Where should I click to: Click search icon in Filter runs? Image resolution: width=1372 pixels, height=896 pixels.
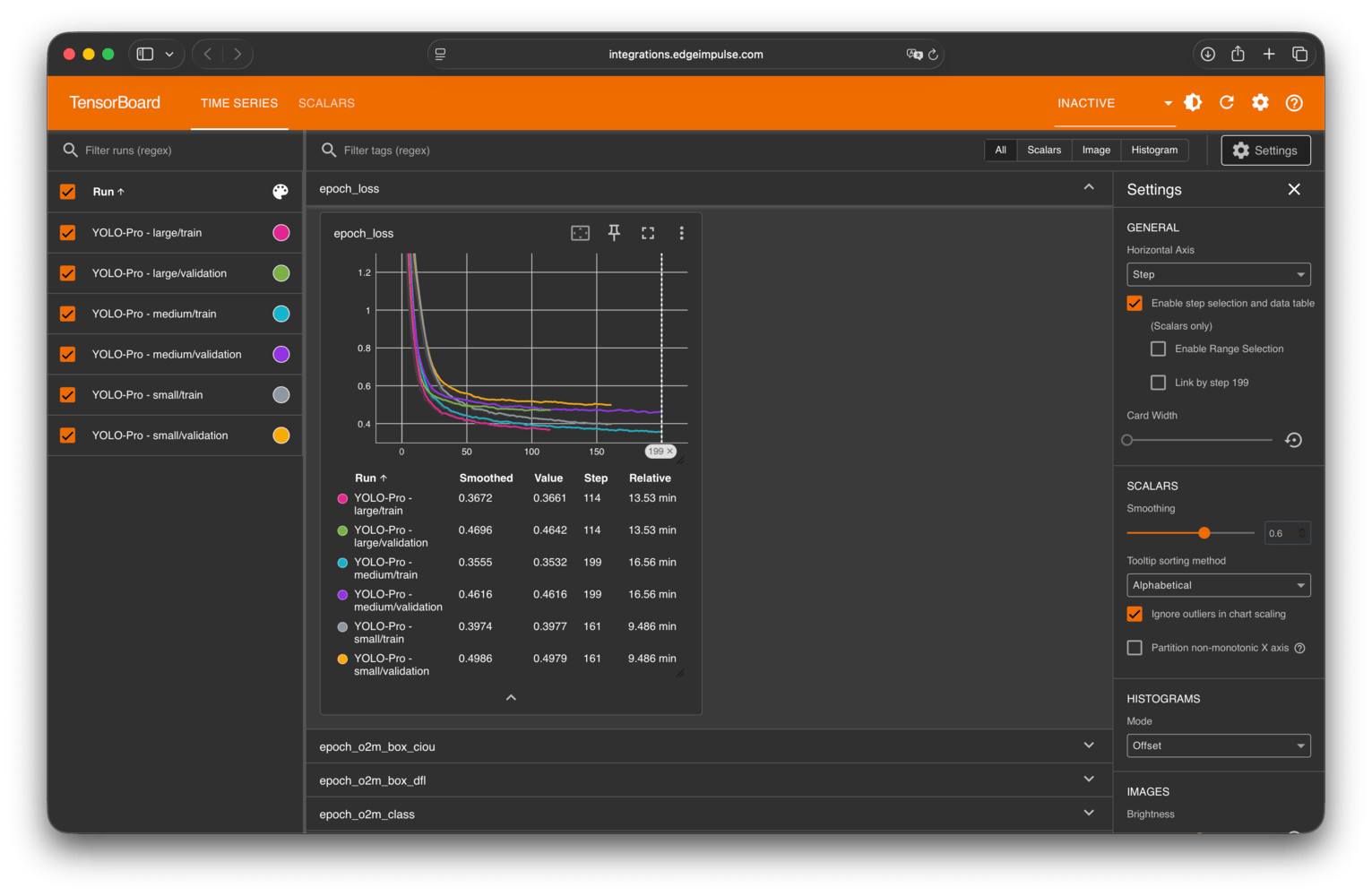(x=70, y=150)
